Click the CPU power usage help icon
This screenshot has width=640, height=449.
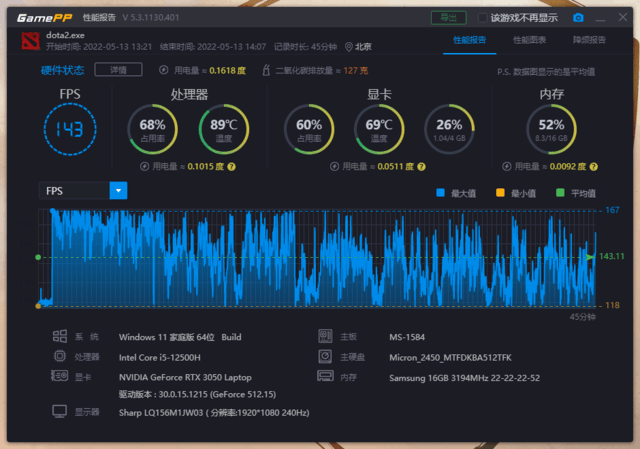pyautogui.click(x=231, y=166)
